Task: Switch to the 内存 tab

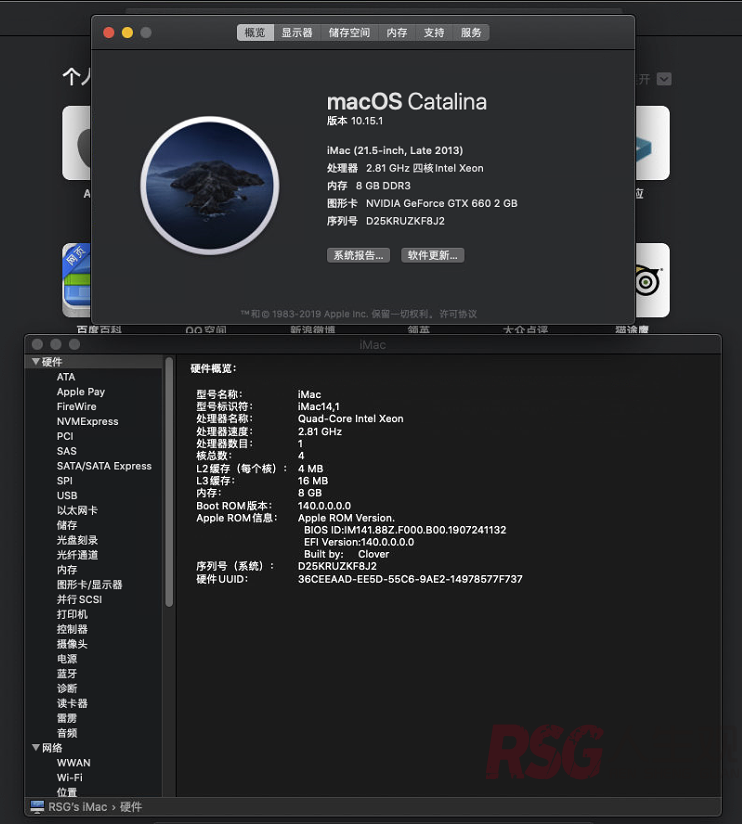Action: pyautogui.click(x=397, y=33)
